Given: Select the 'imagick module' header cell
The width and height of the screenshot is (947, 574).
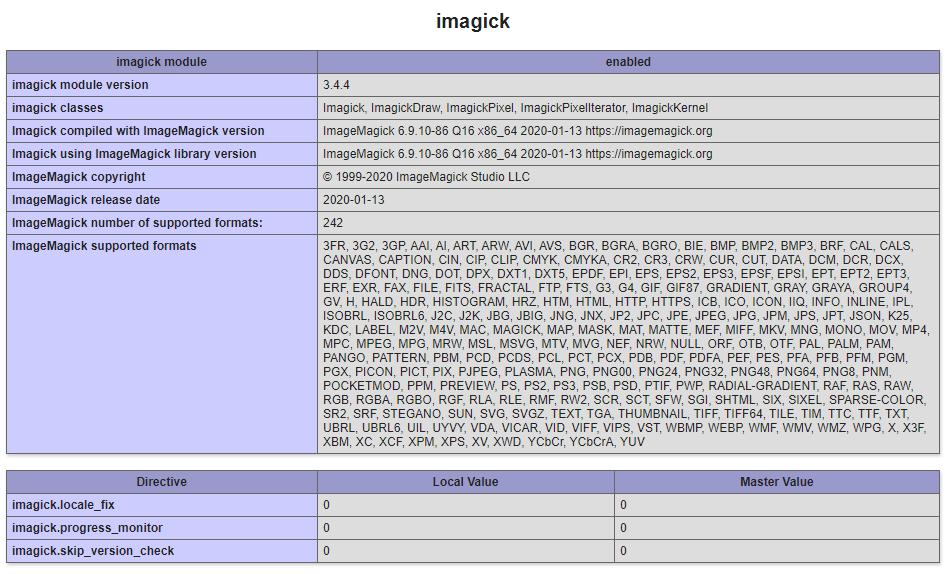Looking at the screenshot, I should (x=162, y=62).
